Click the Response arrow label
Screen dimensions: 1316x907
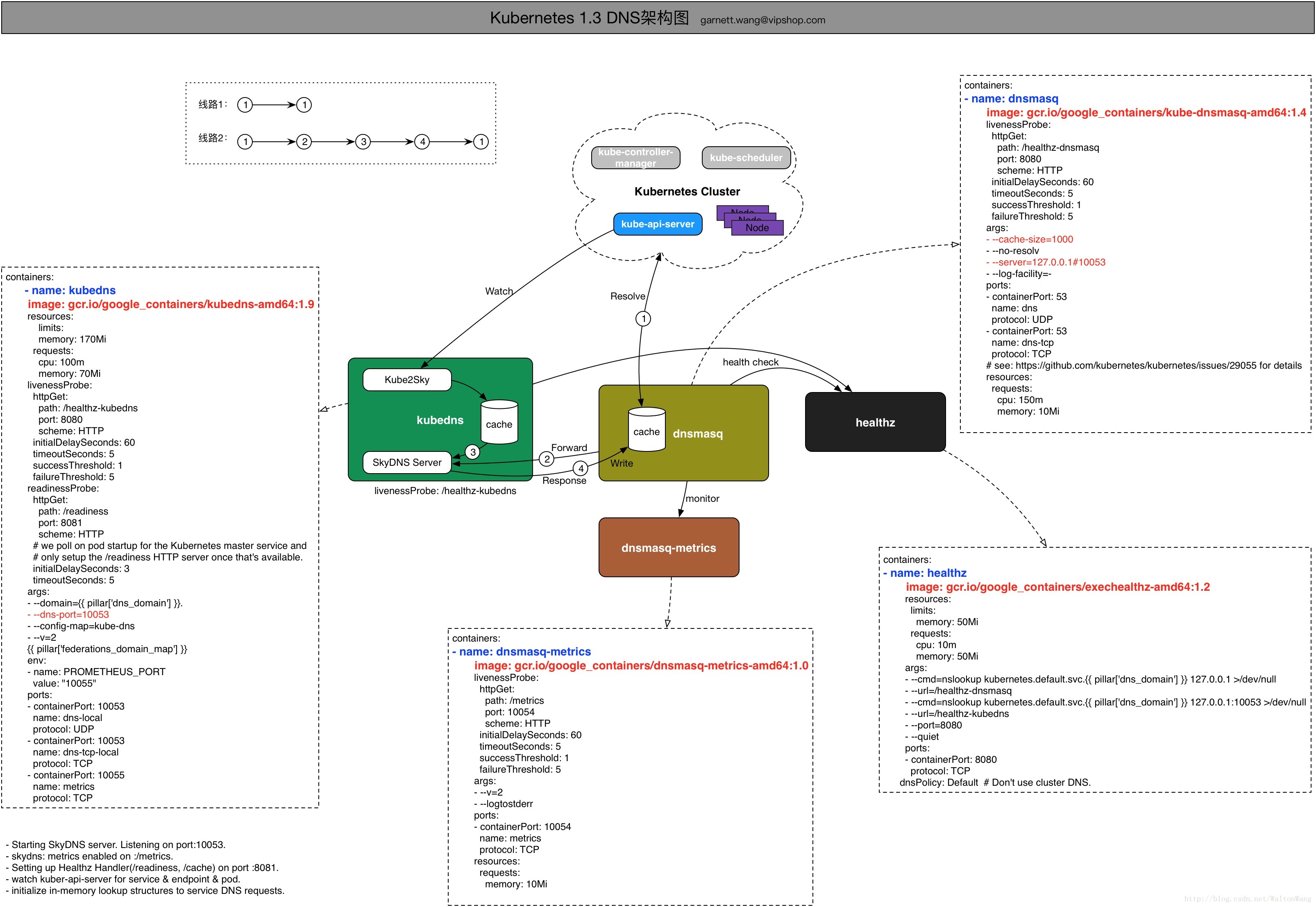click(564, 481)
